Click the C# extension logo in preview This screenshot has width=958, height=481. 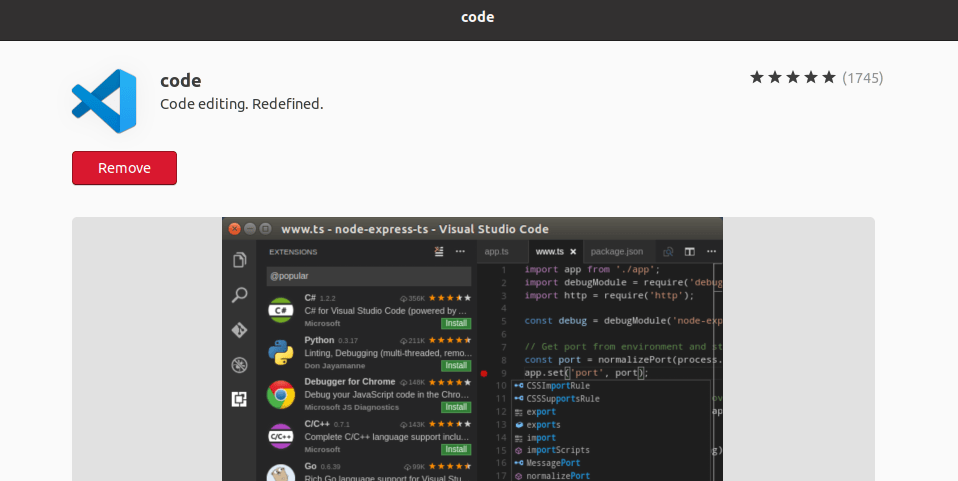tap(280, 310)
